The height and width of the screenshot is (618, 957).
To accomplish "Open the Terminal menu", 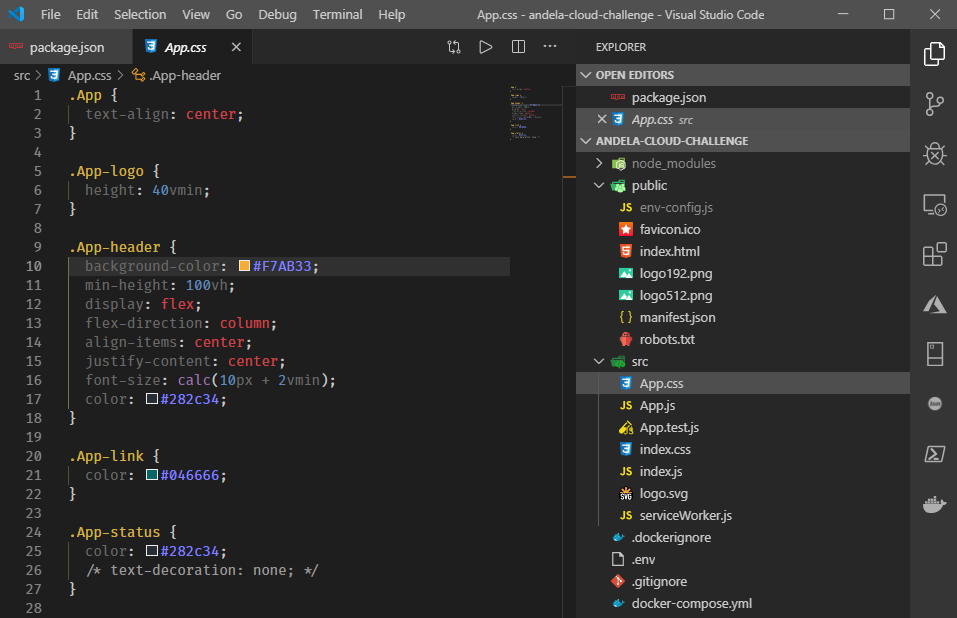I will pos(338,14).
